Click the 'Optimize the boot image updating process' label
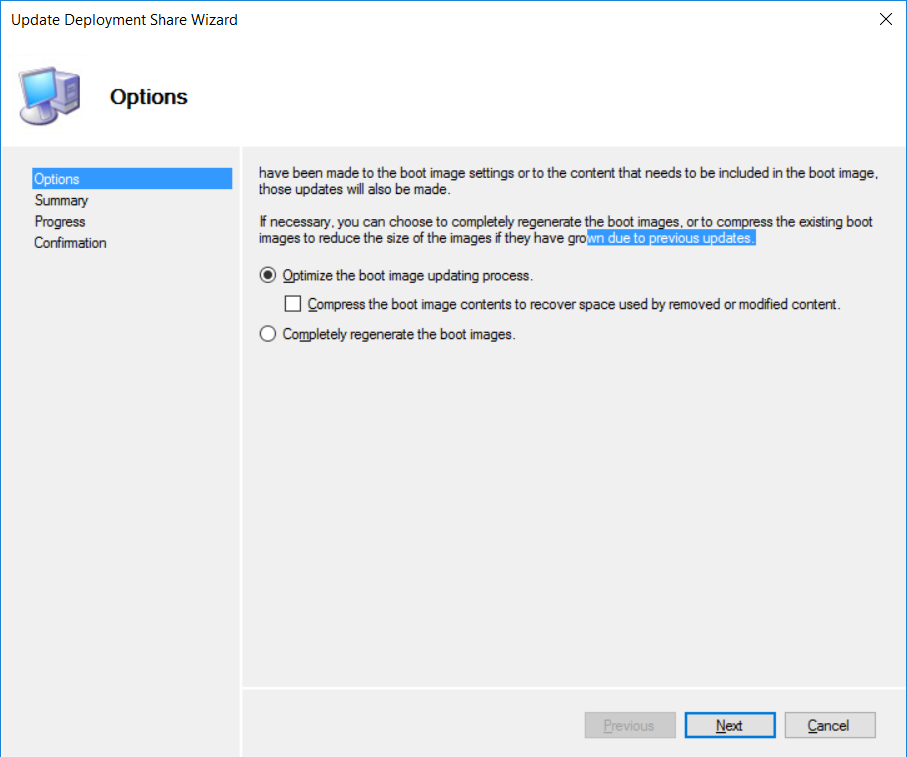Viewport: 907px width, 757px height. 407,275
